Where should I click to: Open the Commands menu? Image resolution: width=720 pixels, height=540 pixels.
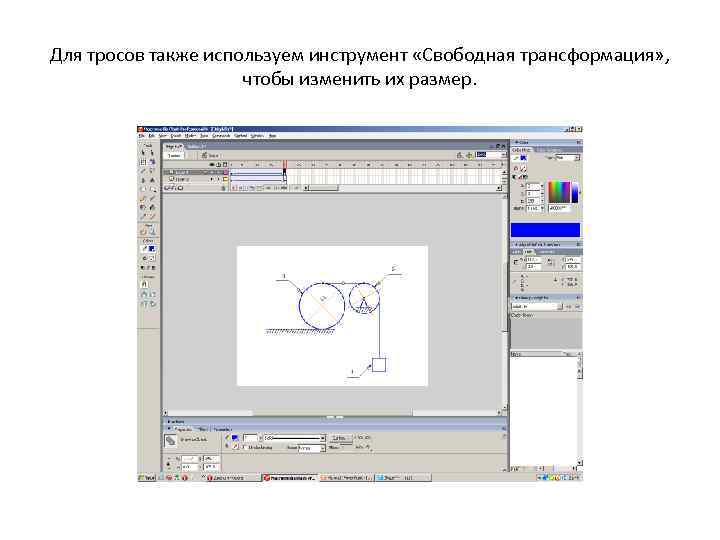tap(221, 136)
